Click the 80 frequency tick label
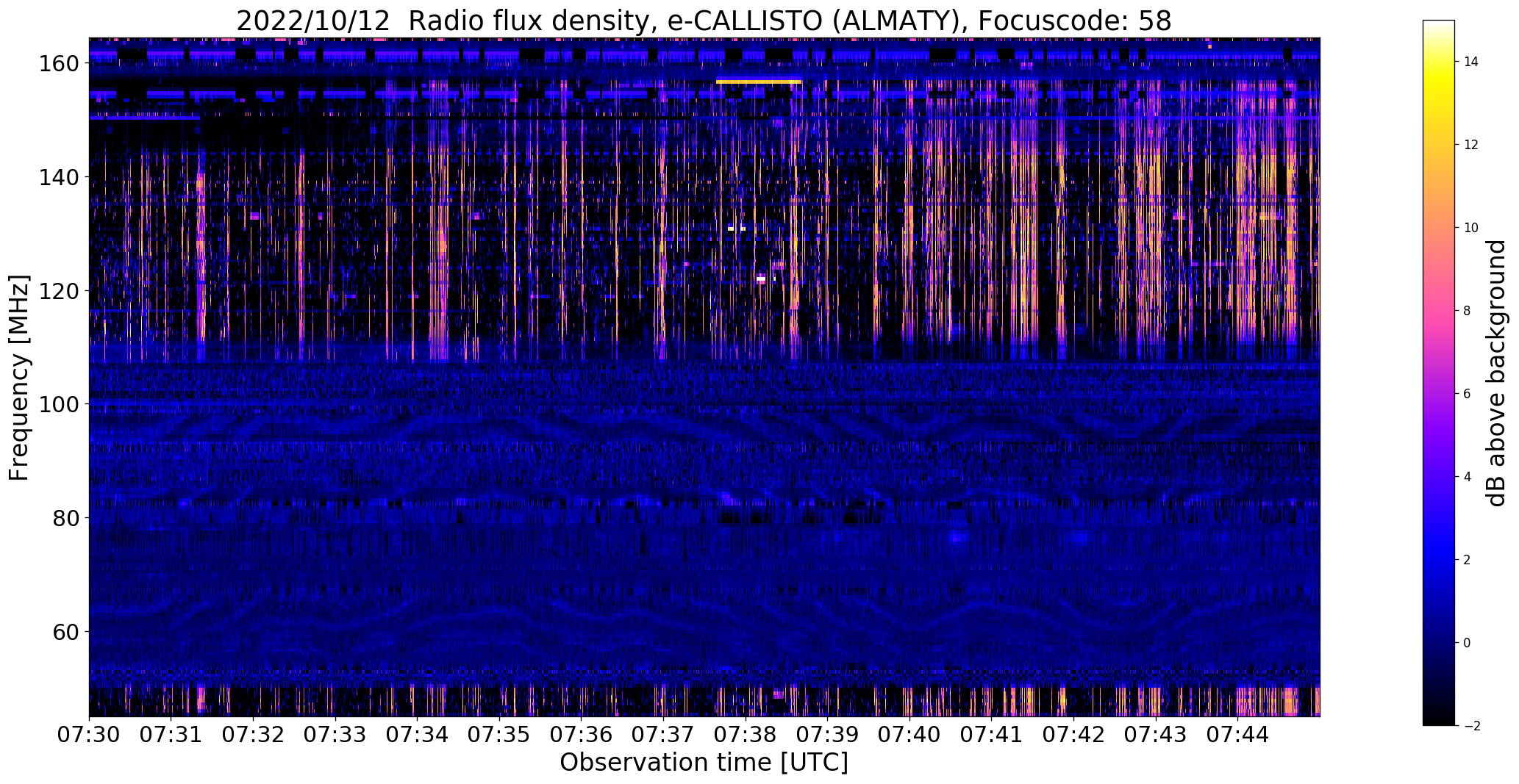This screenshot has width=1519, height=784. (x=66, y=518)
